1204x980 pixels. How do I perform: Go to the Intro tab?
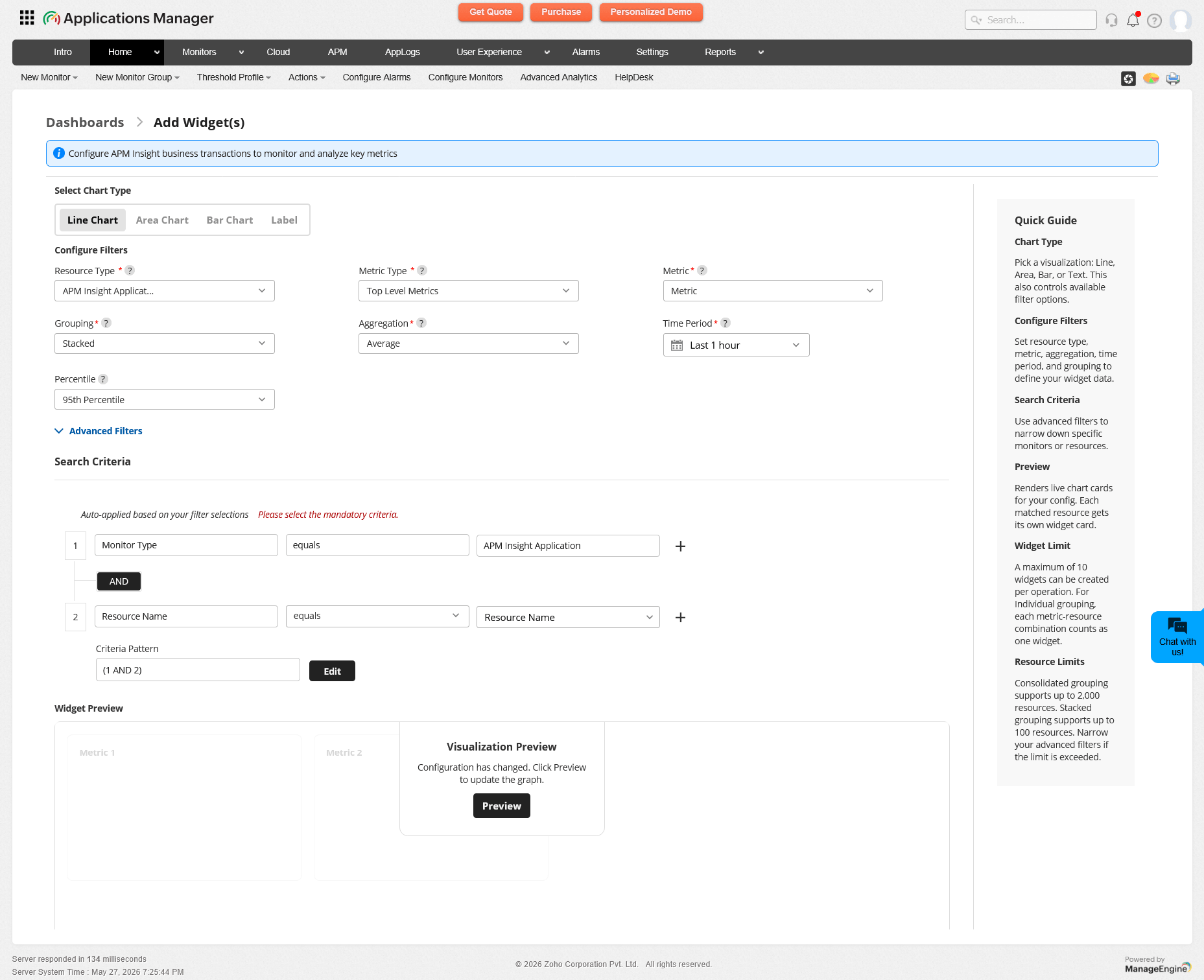tap(63, 52)
